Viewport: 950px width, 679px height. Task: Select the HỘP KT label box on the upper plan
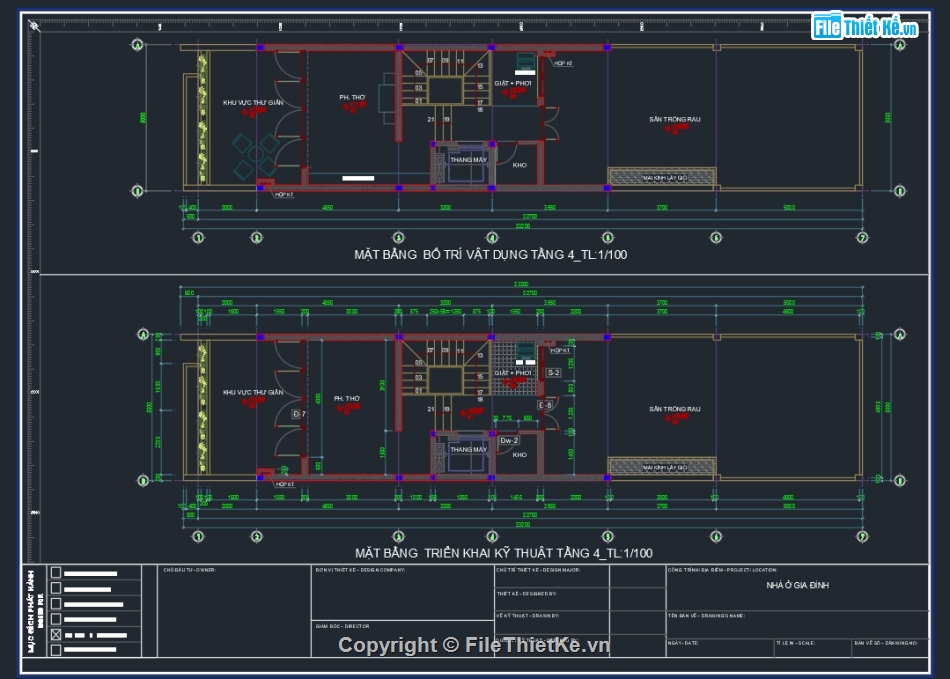pyautogui.click(x=563, y=62)
